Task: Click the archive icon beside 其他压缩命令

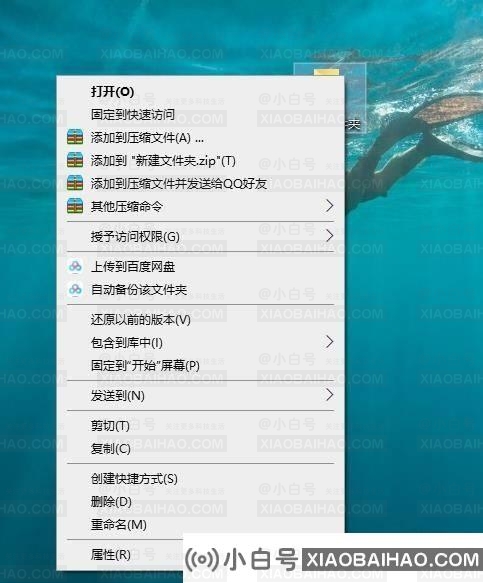Action: [x=75, y=206]
